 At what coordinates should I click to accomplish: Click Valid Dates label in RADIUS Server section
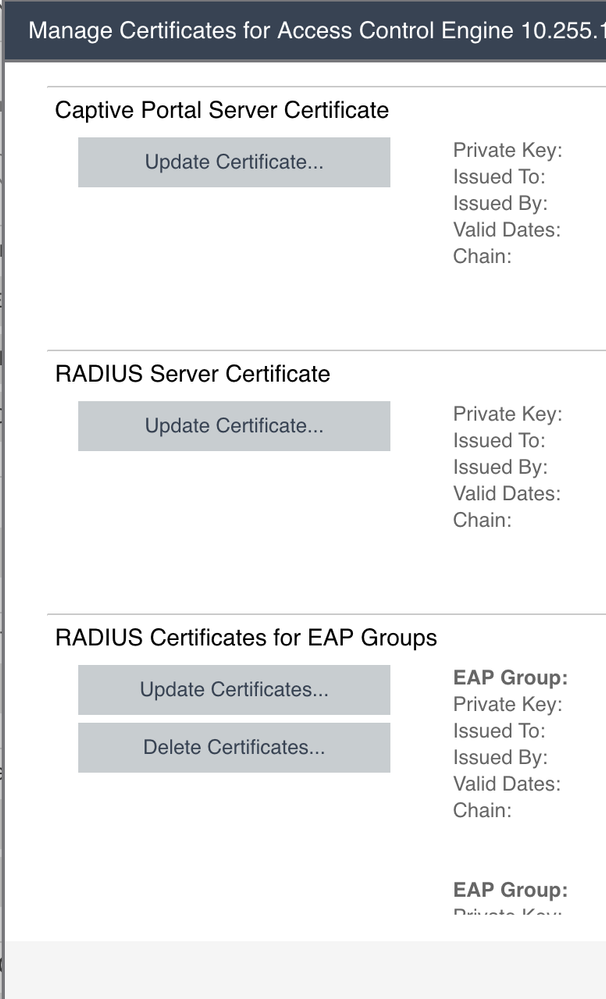506,493
